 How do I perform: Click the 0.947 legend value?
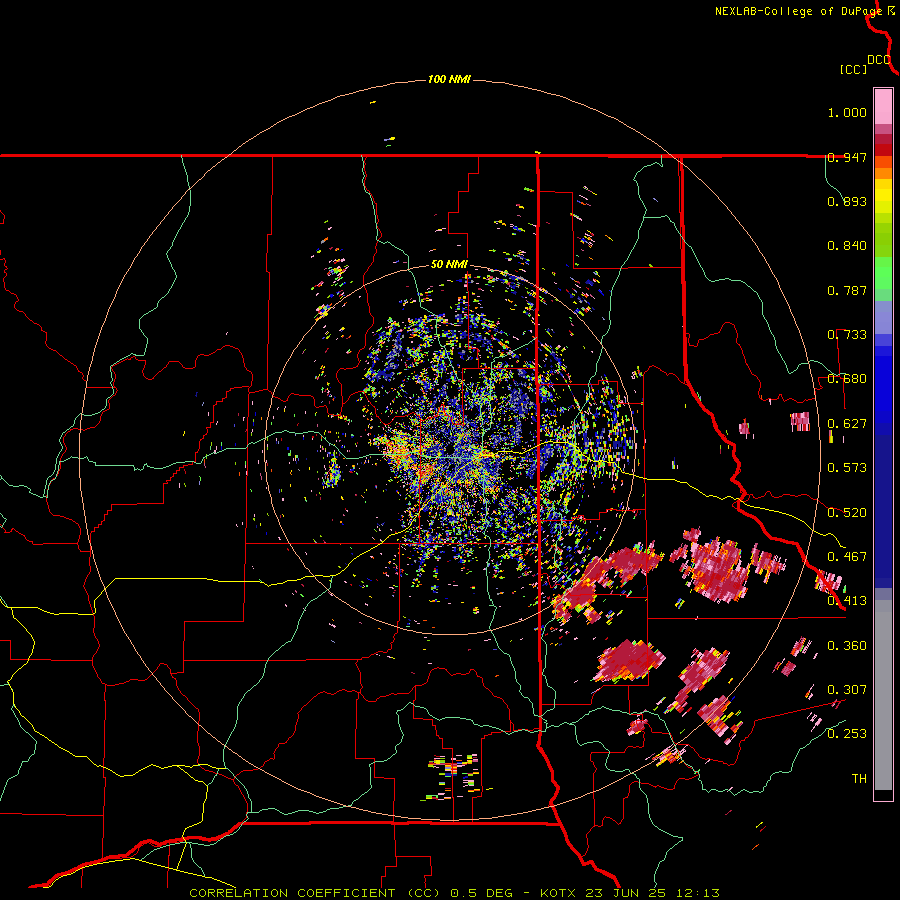click(x=847, y=157)
